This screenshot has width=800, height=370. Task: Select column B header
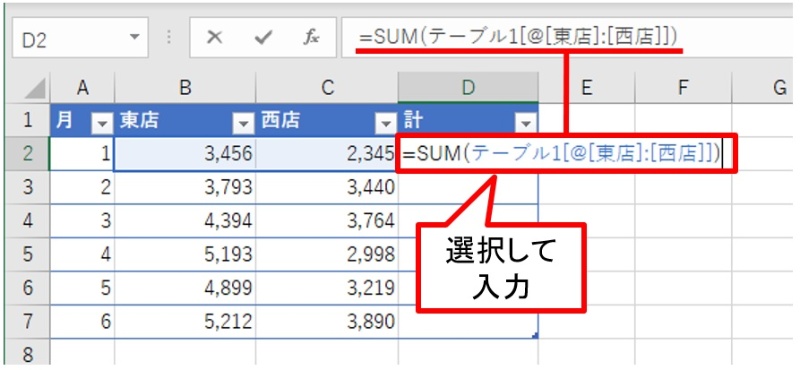coord(186,88)
